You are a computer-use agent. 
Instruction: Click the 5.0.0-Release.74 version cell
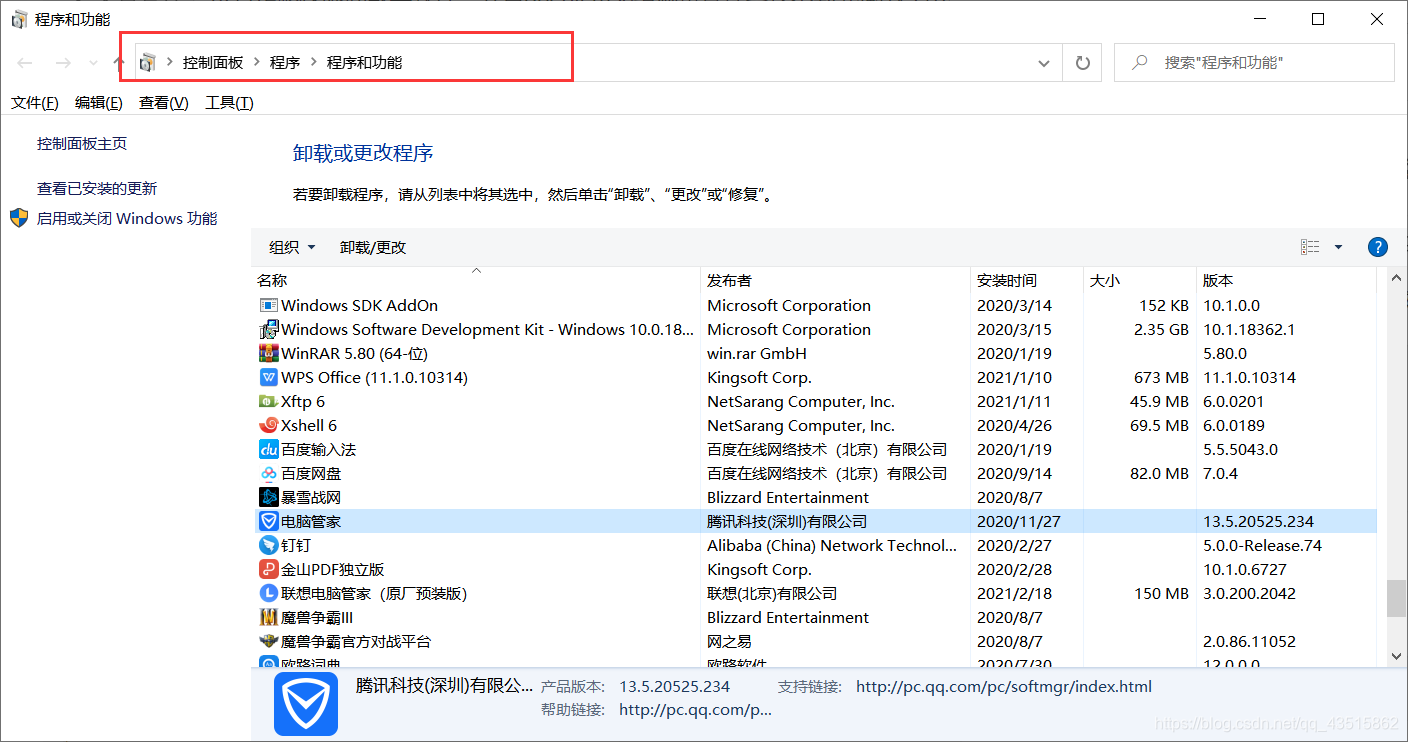click(1263, 545)
